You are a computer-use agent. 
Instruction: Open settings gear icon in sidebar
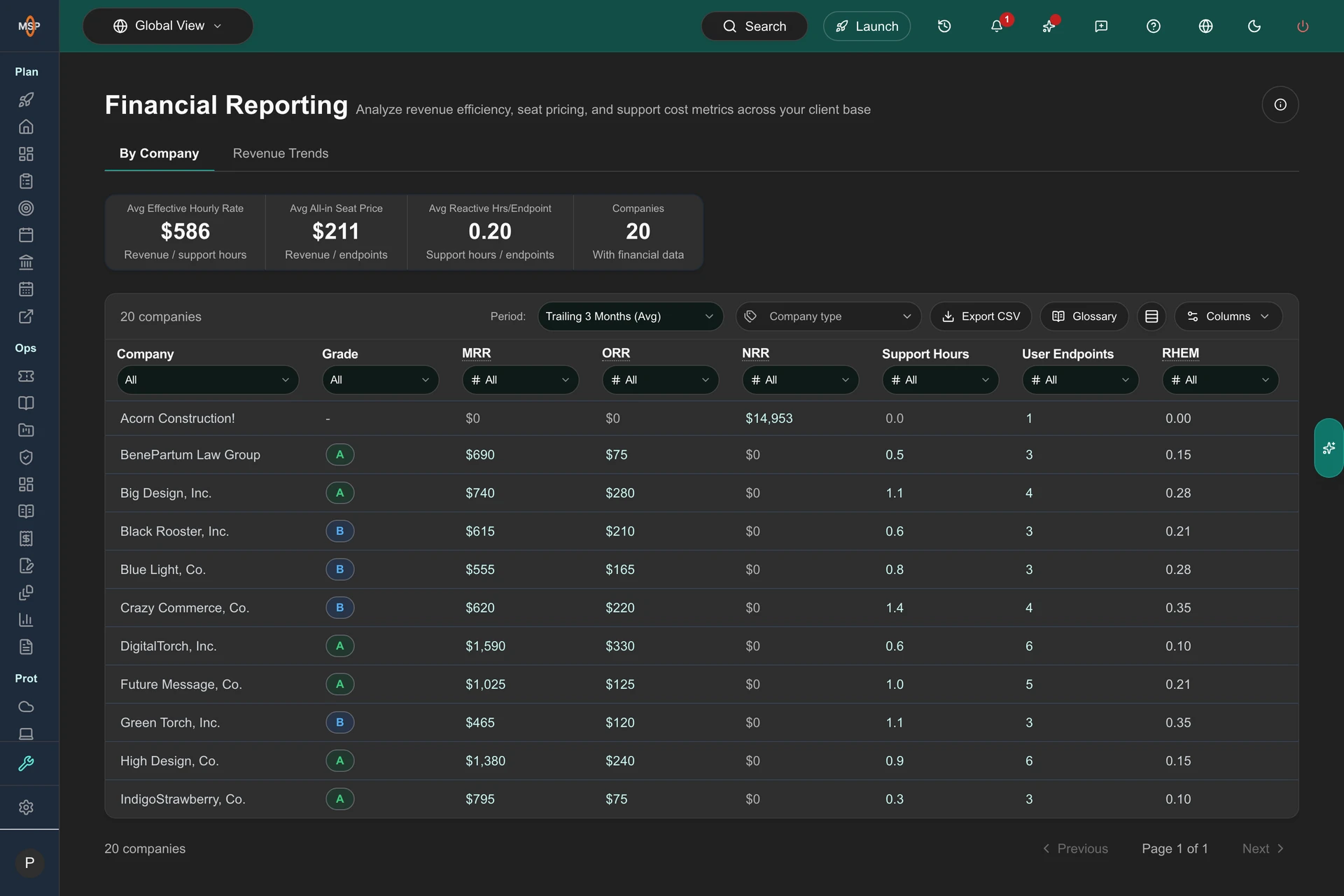[x=26, y=807]
